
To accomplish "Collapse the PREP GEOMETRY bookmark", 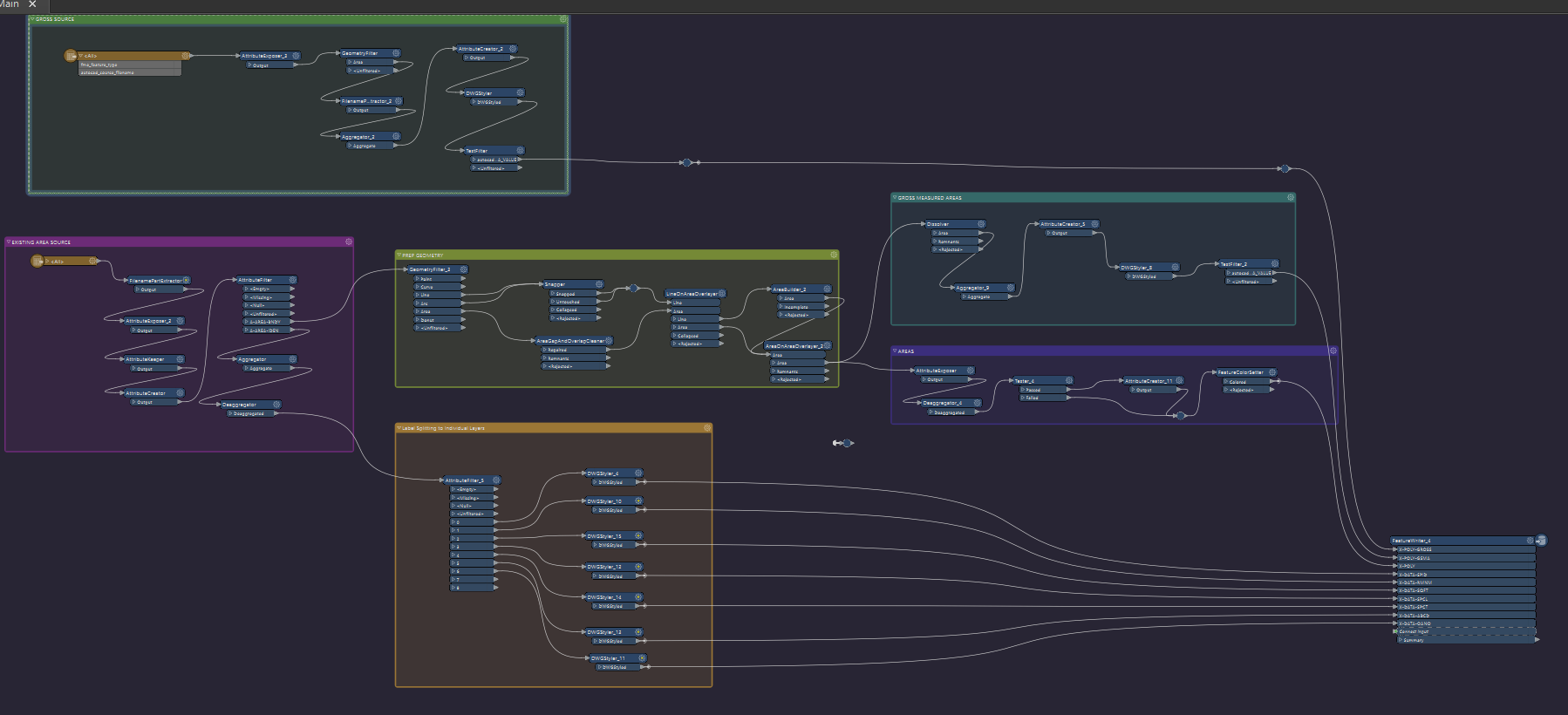I will point(399,255).
